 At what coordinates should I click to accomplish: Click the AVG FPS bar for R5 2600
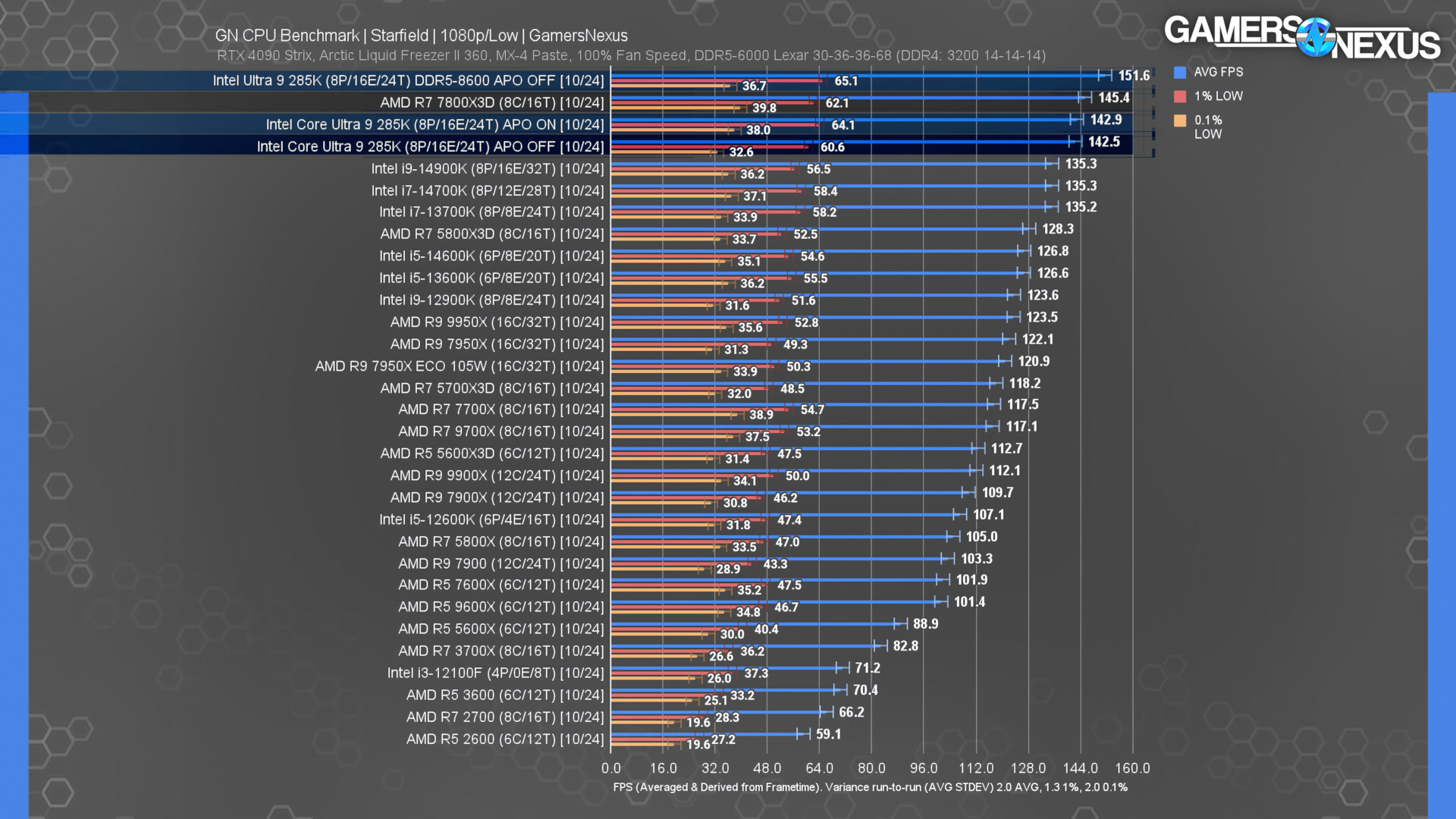707,733
